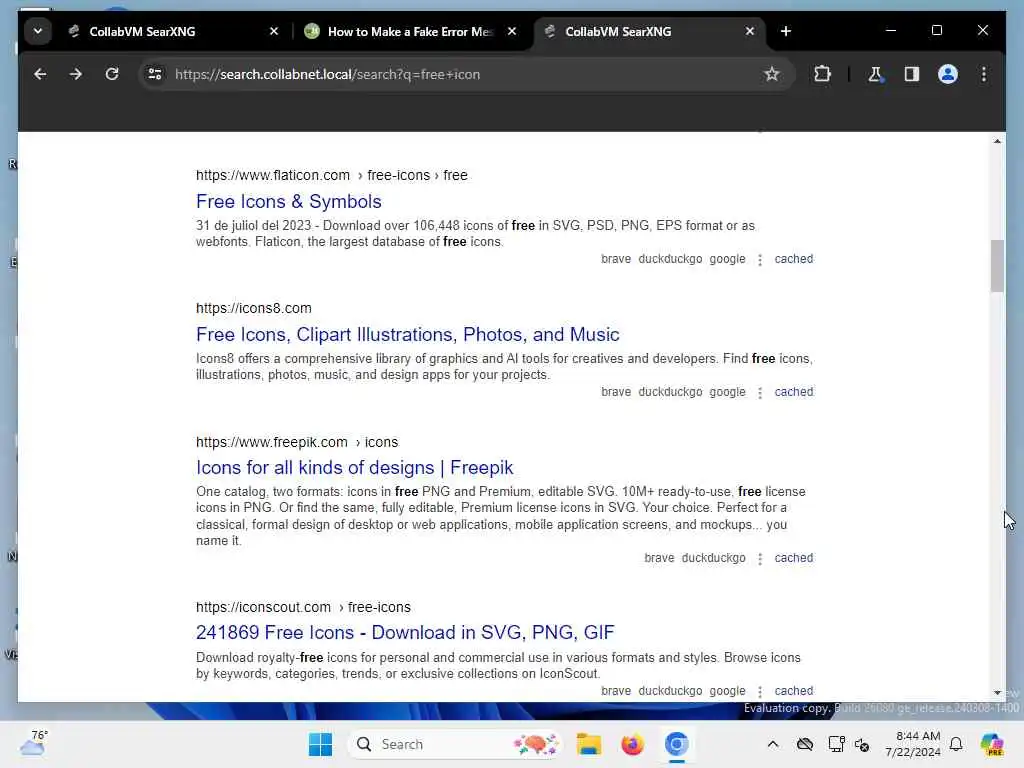The height and width of the screenshot is (768, 1024).
Task: Open the Windows Start menu
Action: tap(320, 744)
